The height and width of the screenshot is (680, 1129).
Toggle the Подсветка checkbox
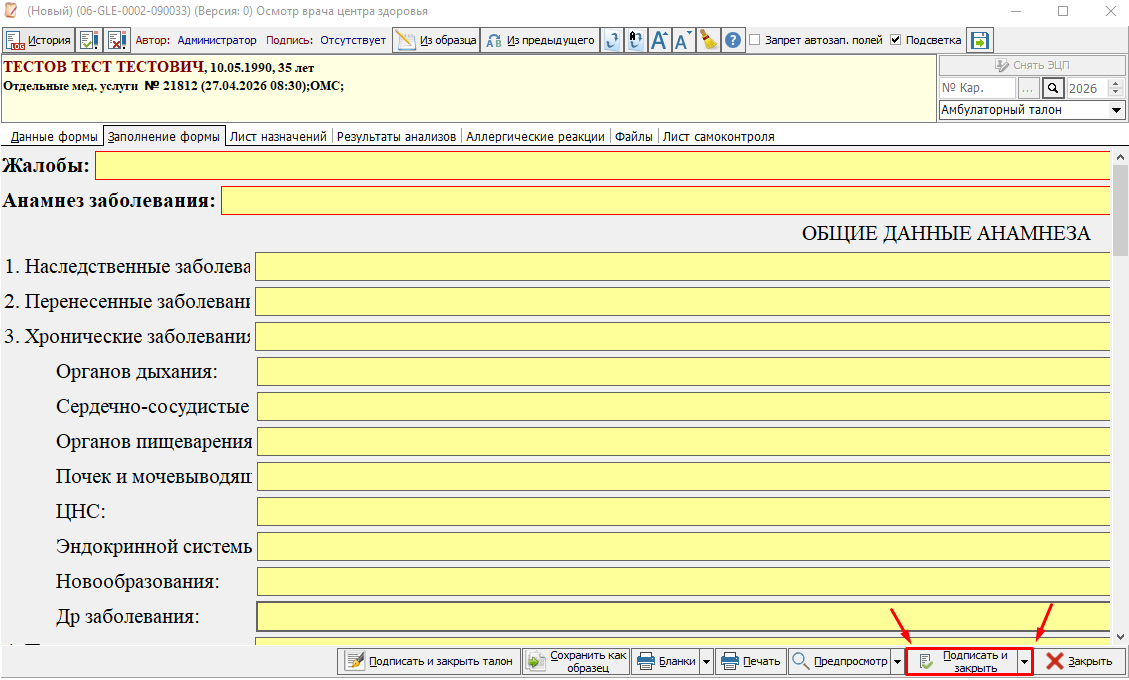(x=896, y=40)
